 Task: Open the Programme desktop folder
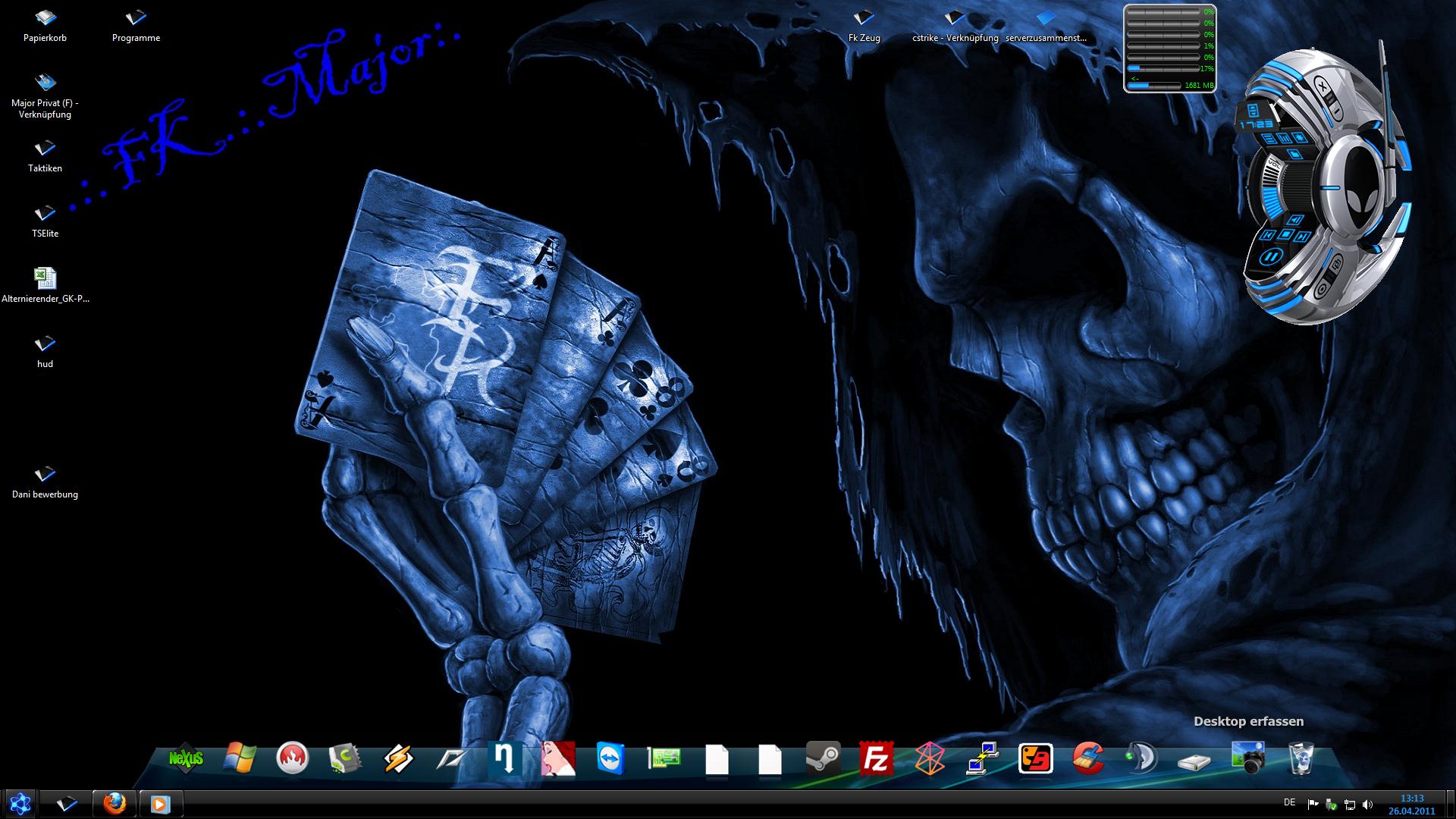(136, 26)
